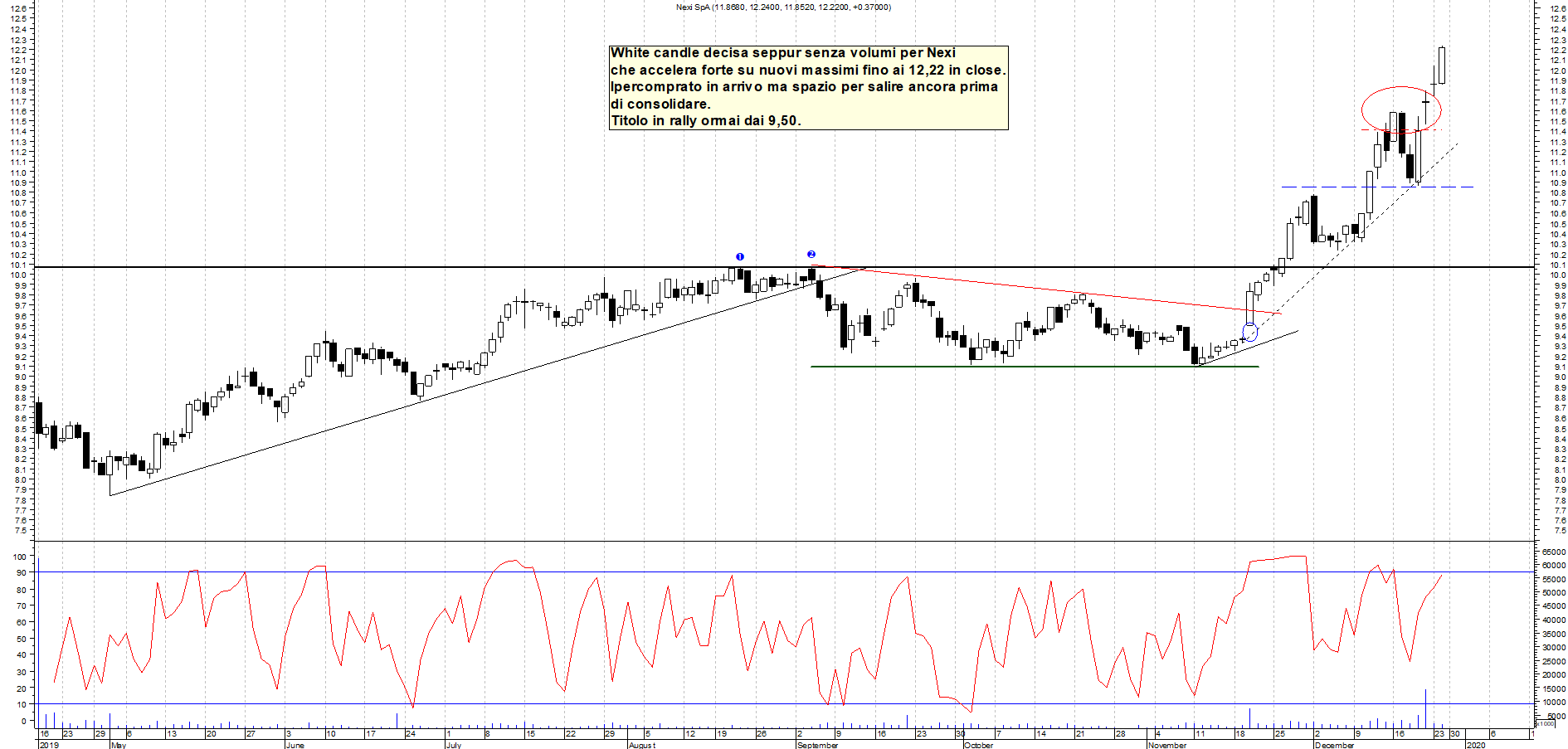Click the '2019' year label on the time axis
This screenshot has width=1568, height=749.
pyautogui.click(x=49, y=745)
